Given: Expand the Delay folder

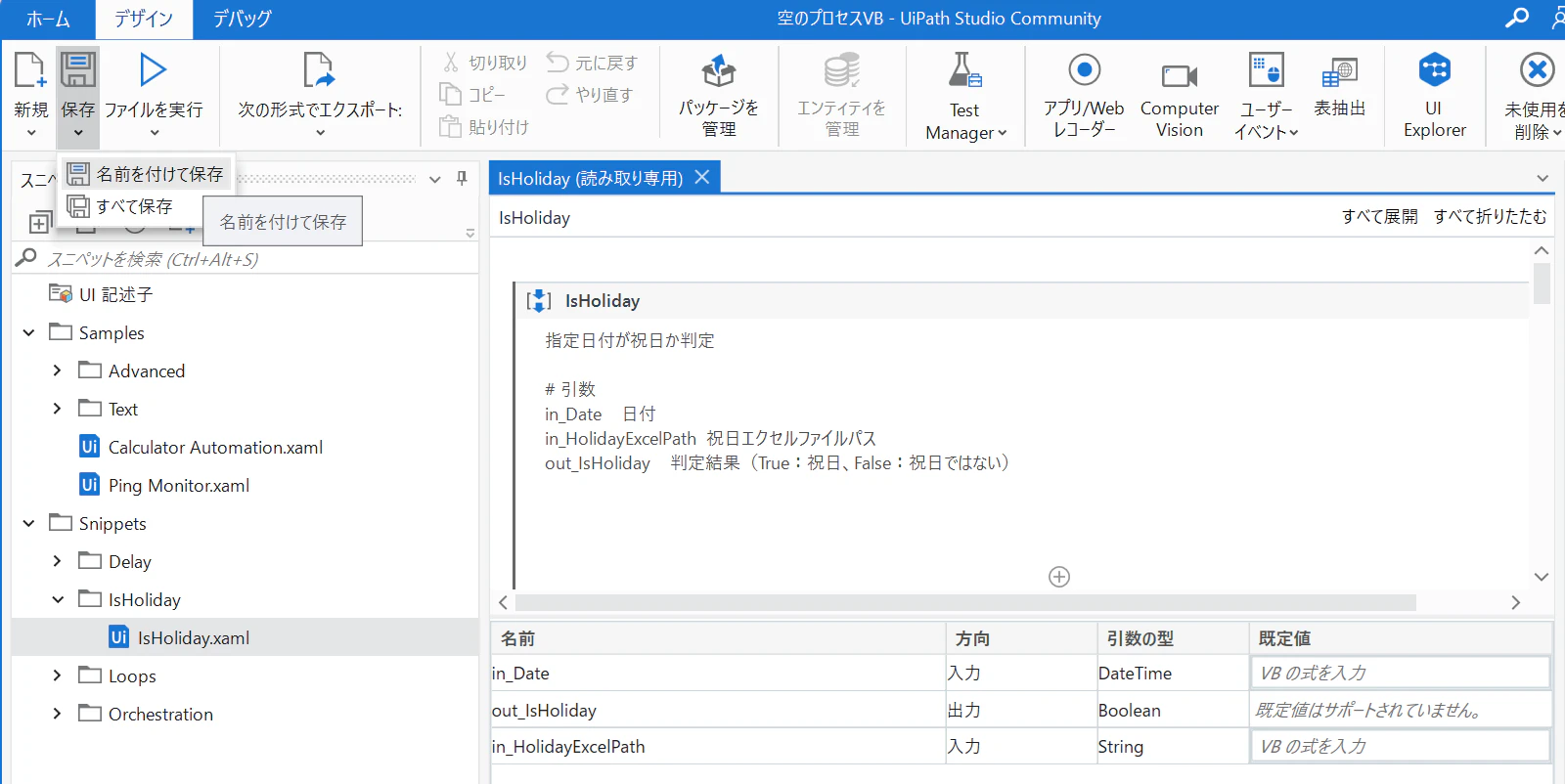Looking at the screenshot, I should [57, 561].
